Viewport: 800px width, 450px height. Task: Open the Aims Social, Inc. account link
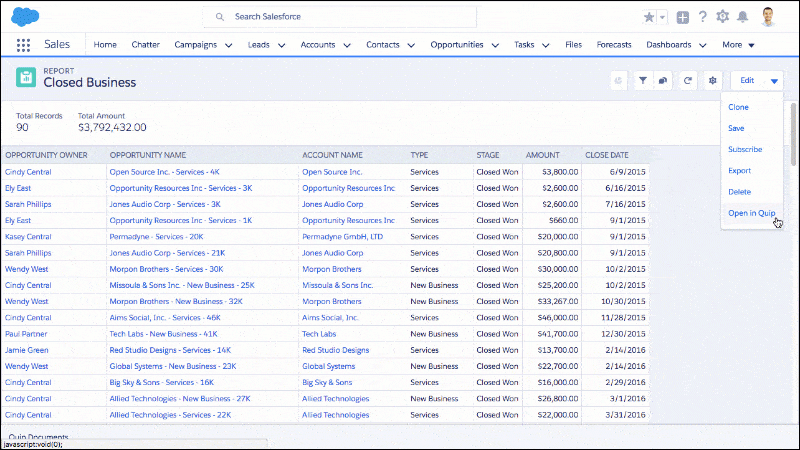tap(330, 318)
